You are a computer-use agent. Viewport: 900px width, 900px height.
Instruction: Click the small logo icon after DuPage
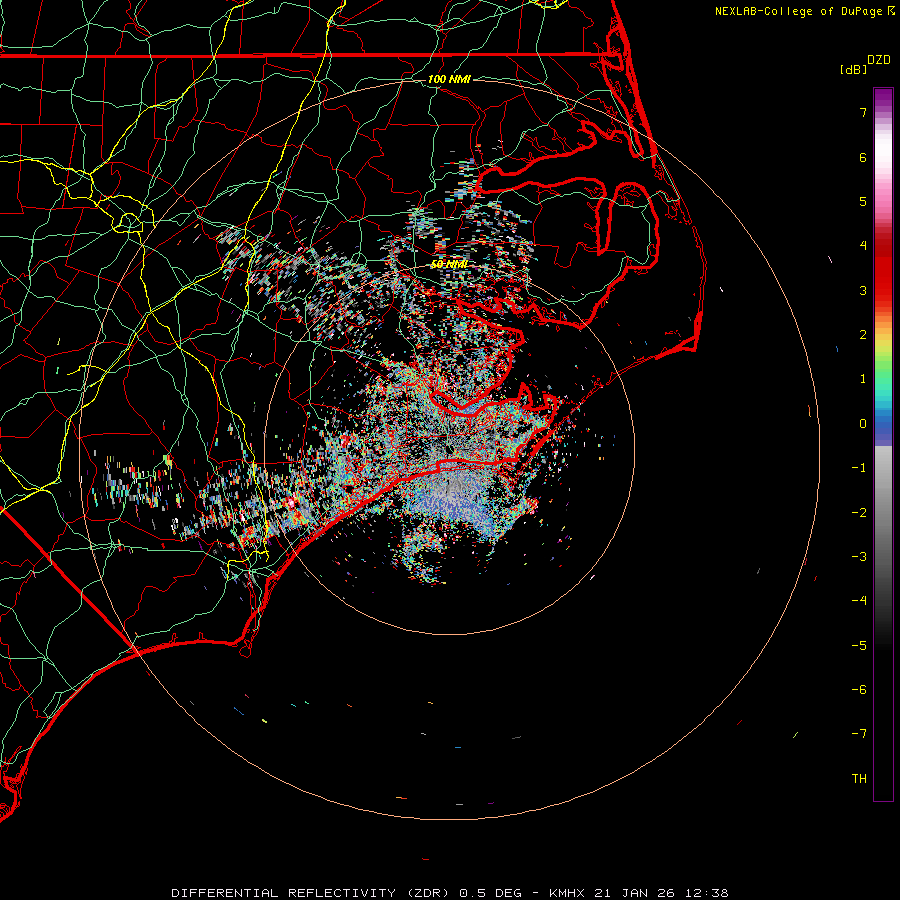[x=891, y=11]
